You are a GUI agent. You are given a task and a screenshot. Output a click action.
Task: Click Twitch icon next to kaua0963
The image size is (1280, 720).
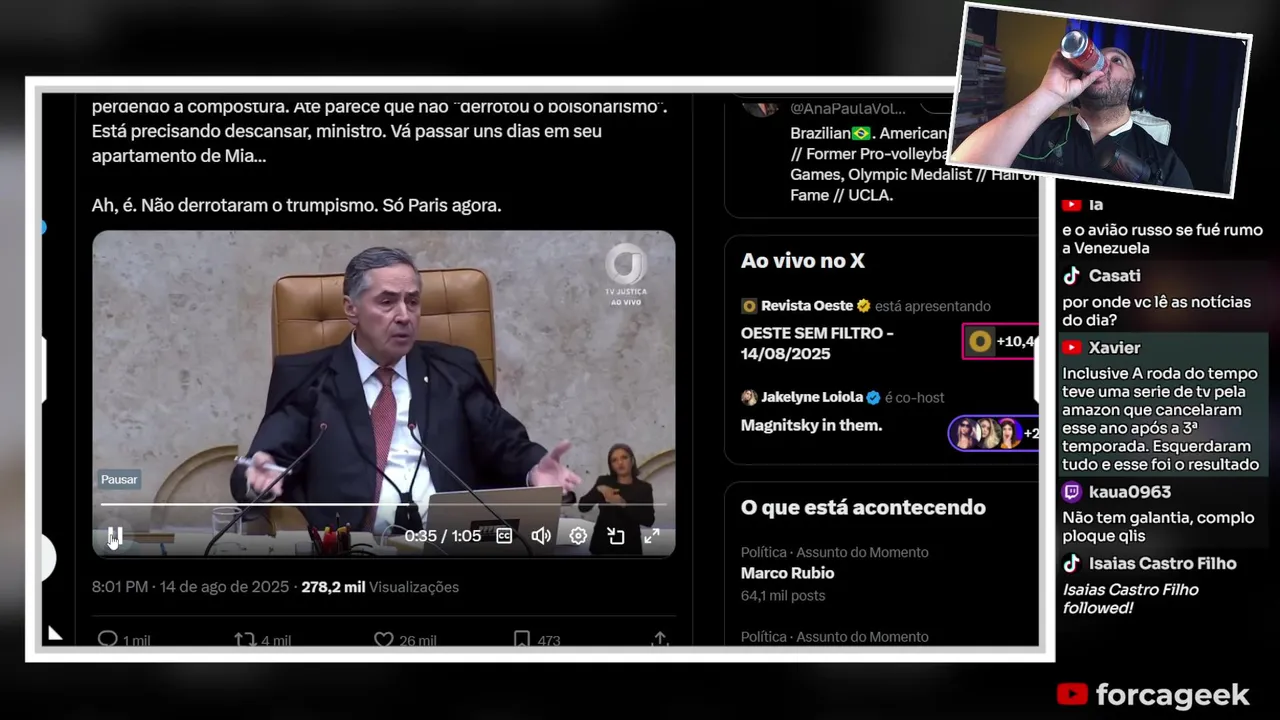click(x=1072, y=492)
